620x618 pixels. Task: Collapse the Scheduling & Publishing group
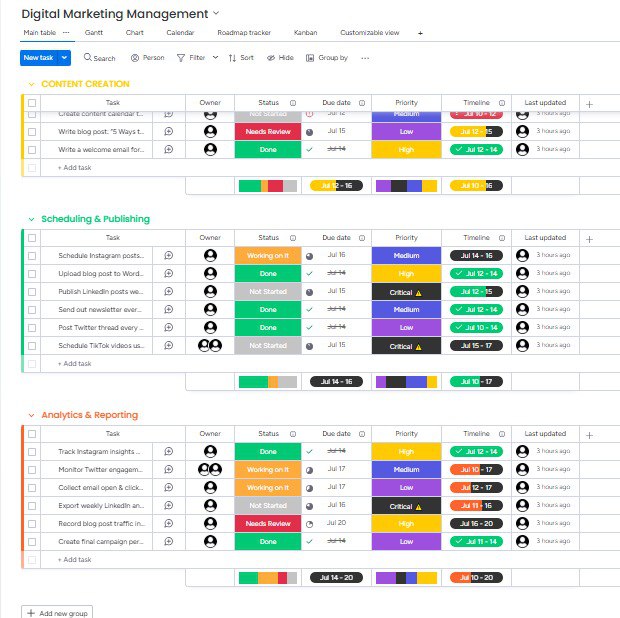point(32,219)
